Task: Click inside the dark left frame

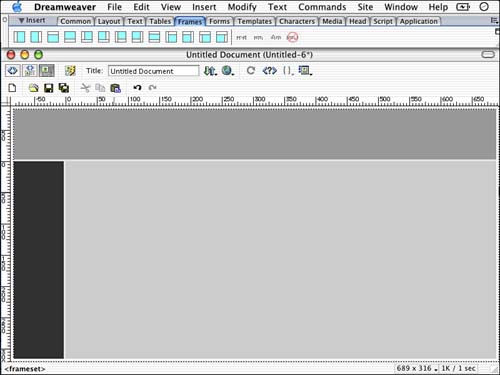Action: (x=39, y=260)
